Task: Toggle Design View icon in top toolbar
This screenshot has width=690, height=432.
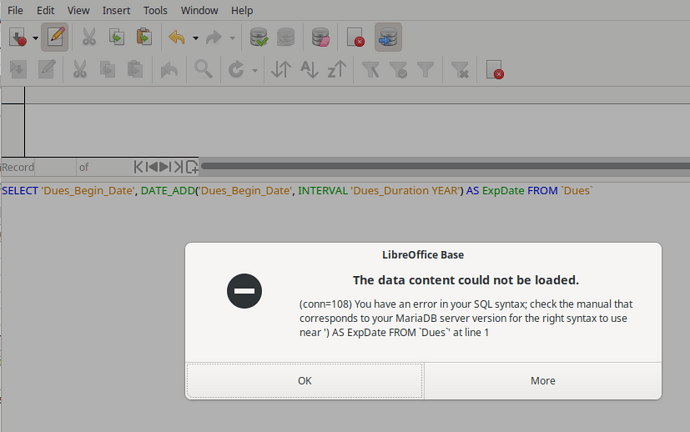Action: click(x=355, y=37)
